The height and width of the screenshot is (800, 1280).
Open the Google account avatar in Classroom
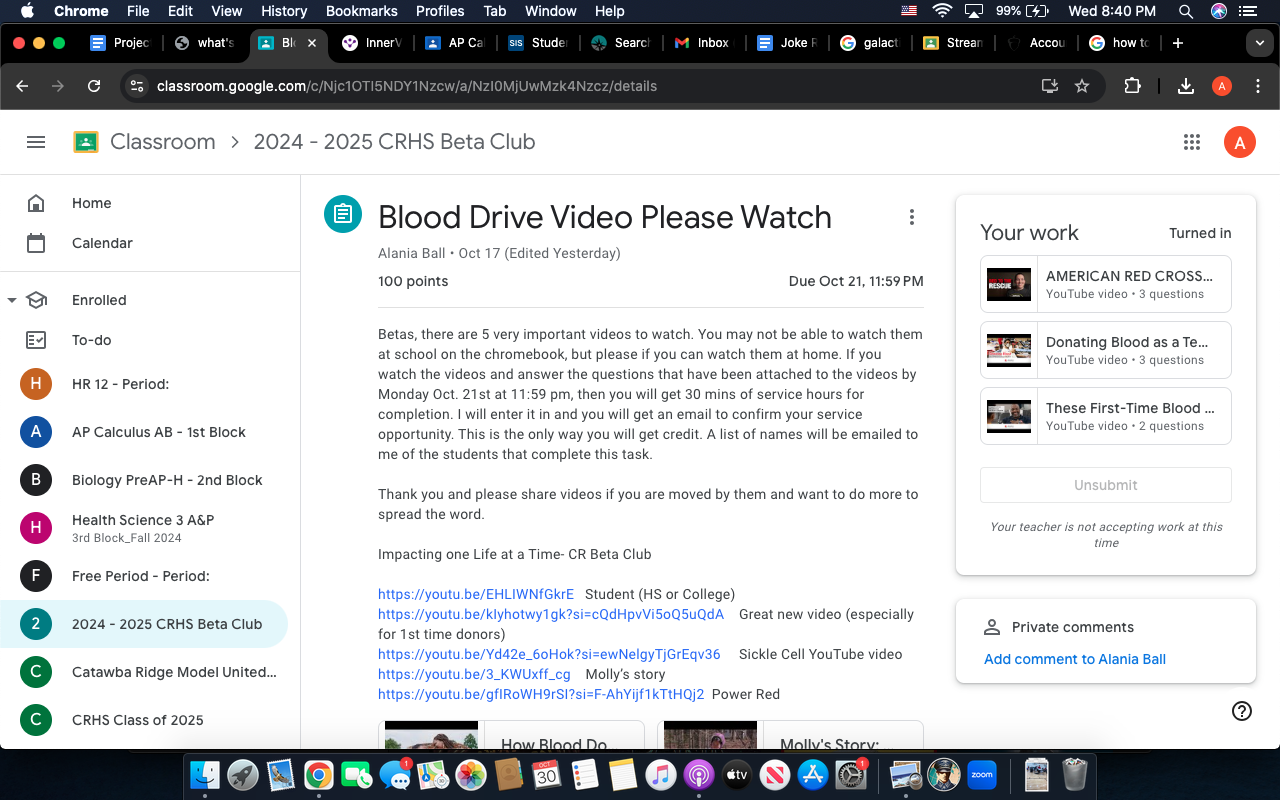click(x=1239, y=142)
